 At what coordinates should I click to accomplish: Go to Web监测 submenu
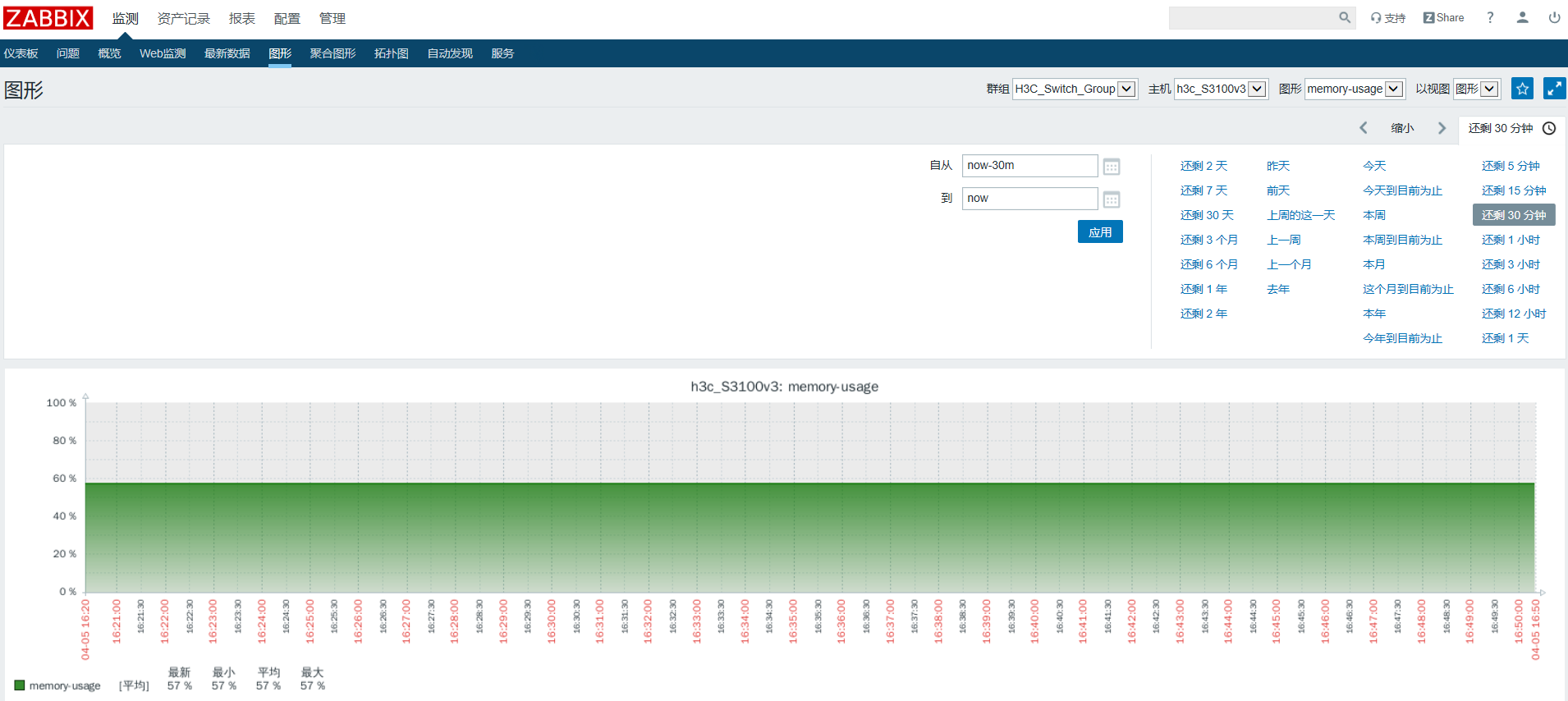163,53
